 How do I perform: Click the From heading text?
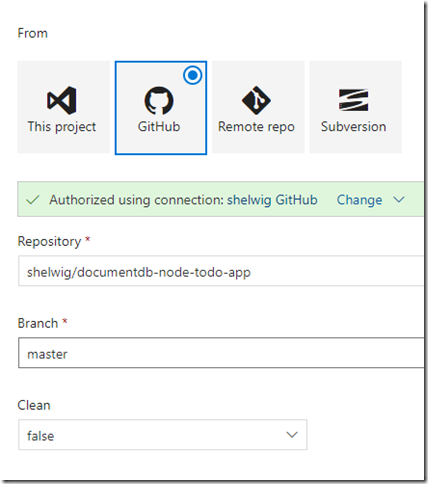(33, 33)
